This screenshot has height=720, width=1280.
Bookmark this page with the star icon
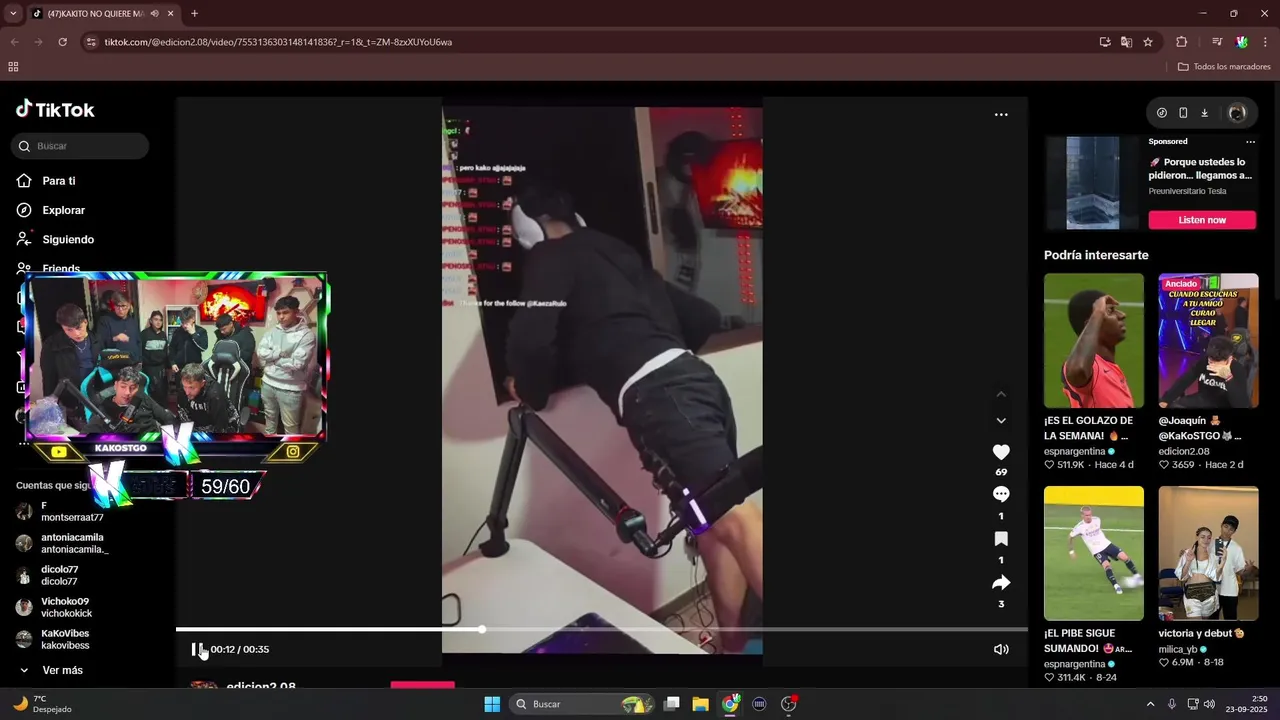(1148, 42)
